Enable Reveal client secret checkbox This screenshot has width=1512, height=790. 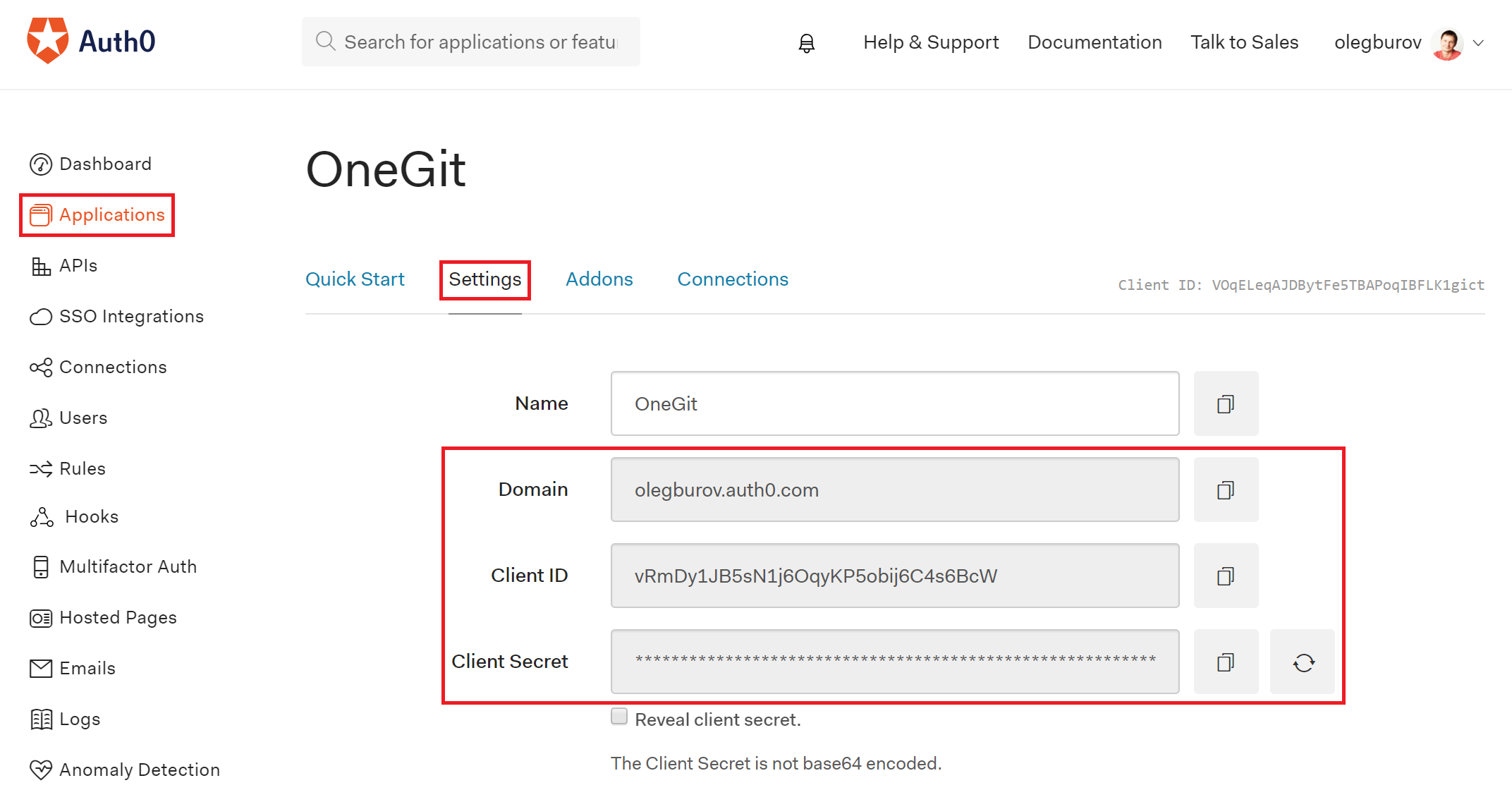[x=619, y=717]
